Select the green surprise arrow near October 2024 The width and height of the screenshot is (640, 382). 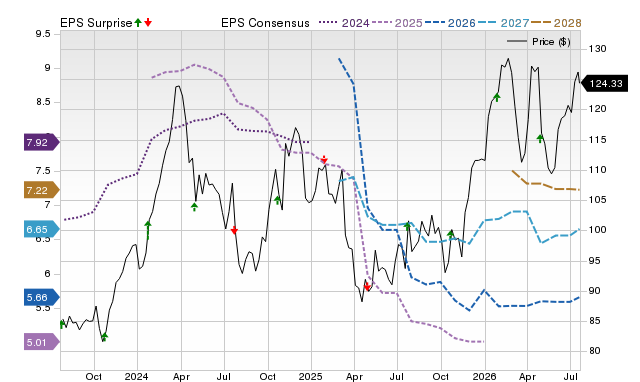pos(278,200)
